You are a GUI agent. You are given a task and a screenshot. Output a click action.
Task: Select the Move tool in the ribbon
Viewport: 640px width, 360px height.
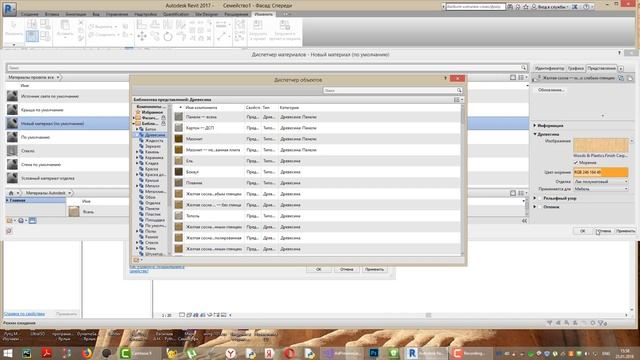coord(142,37)
